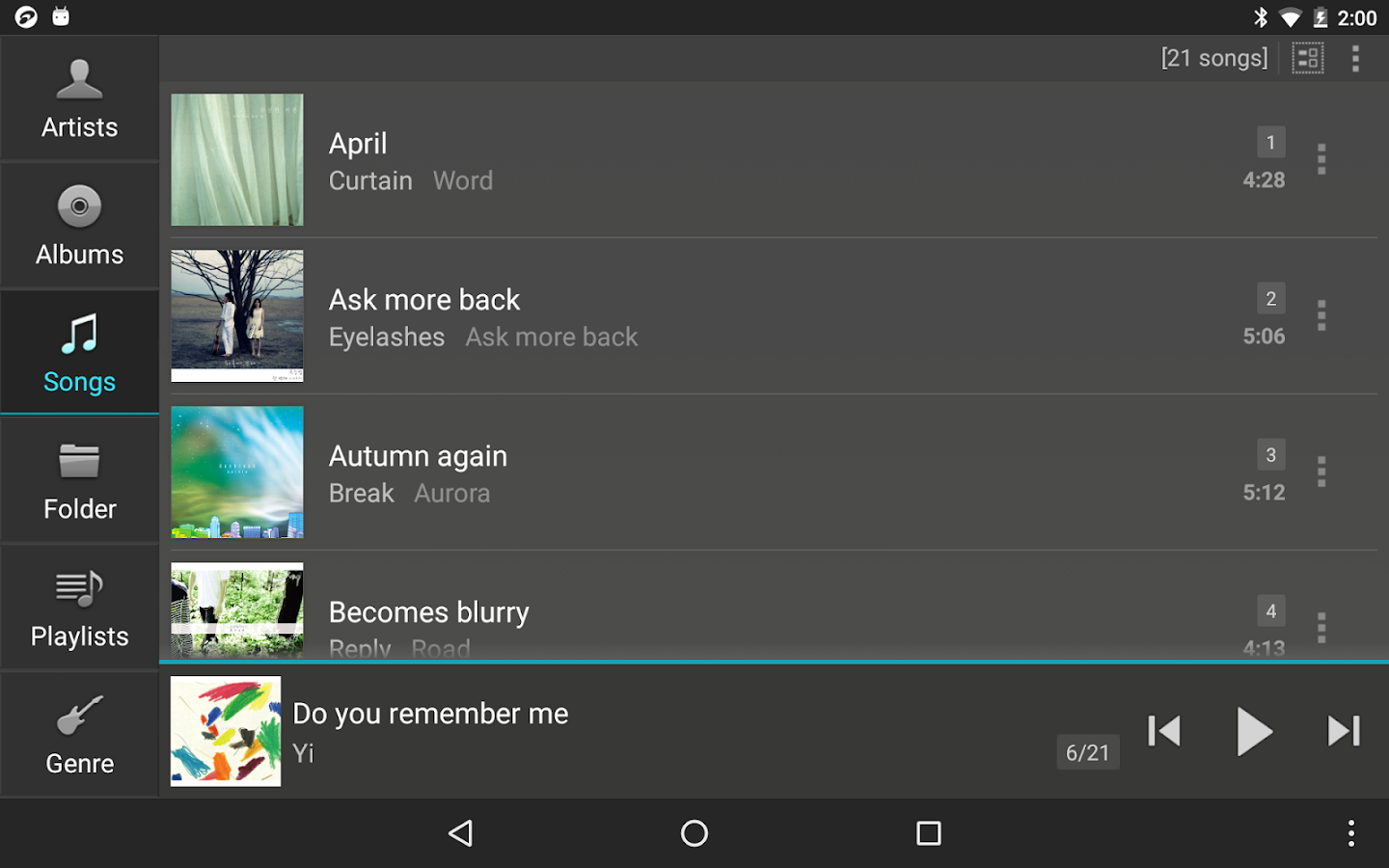Skip to the previous track
The width and height of the screenshot is (1389, 868).
1164,731
